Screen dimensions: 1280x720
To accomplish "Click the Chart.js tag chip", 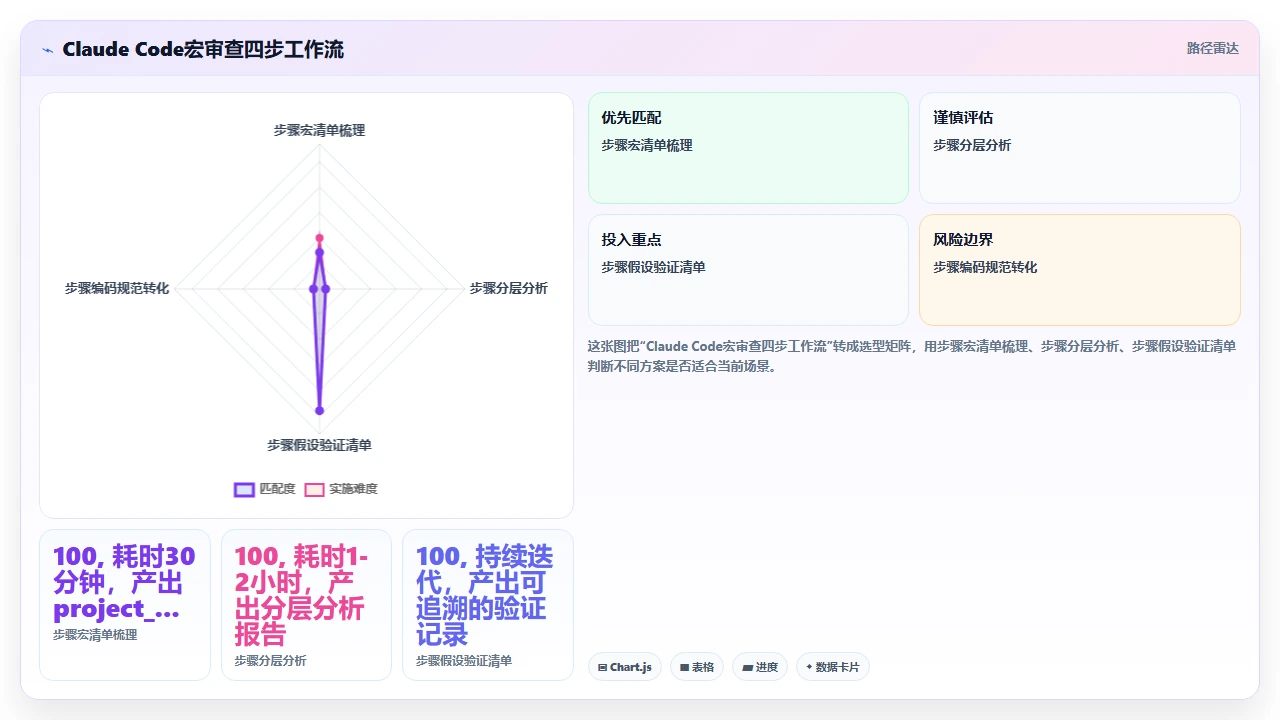I will point(625,667).
